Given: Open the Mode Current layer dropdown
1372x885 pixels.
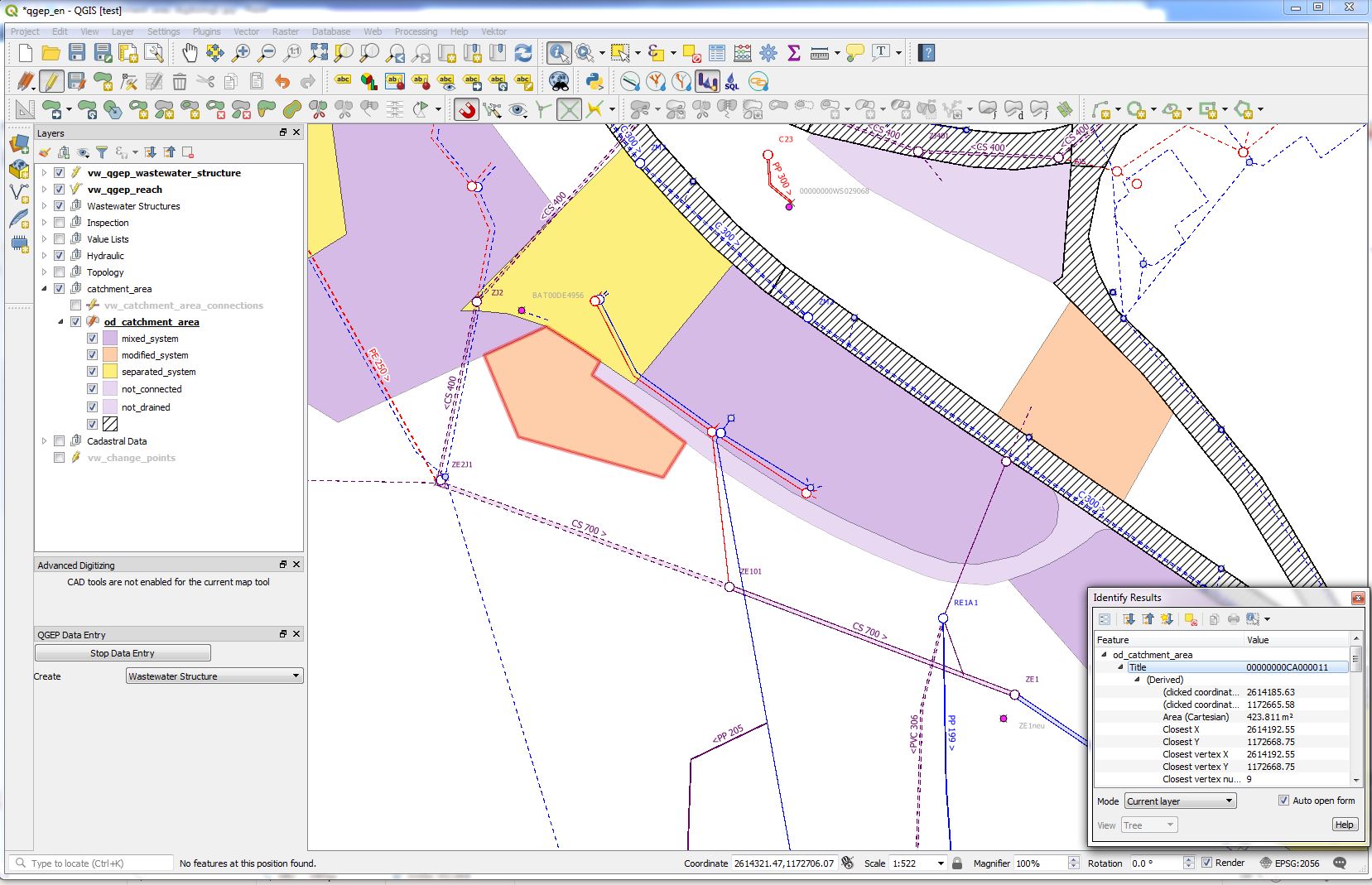Looking at the screenshot, I should 1180,801.
